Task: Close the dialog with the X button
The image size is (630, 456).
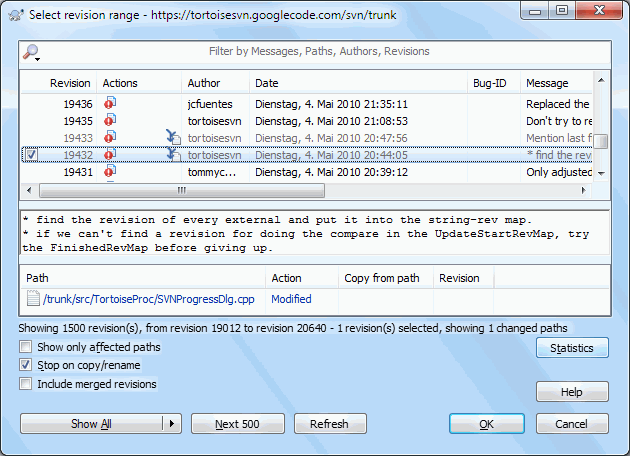Action: click(599, 10)
